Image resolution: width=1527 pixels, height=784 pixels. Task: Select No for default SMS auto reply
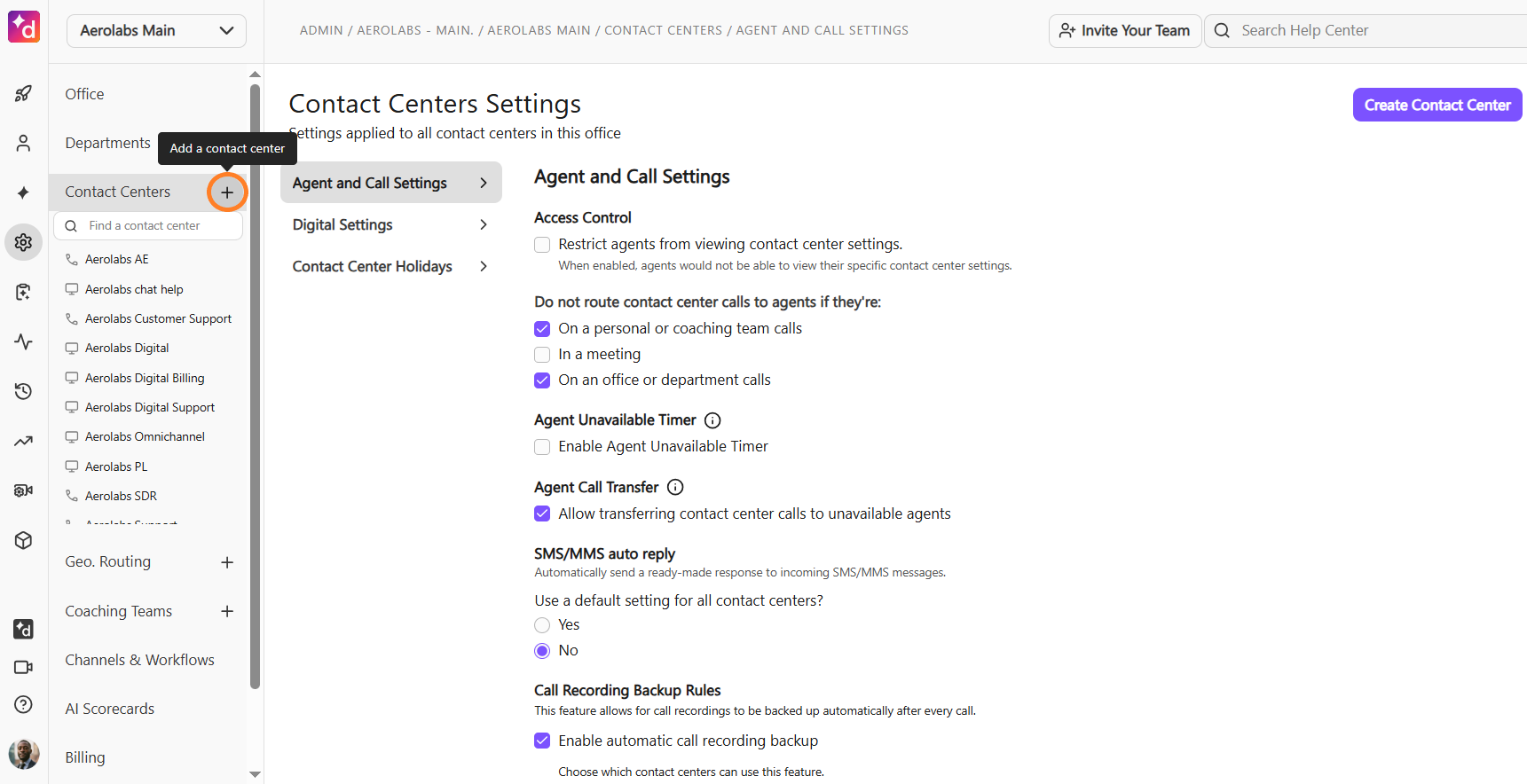[542, 651]
